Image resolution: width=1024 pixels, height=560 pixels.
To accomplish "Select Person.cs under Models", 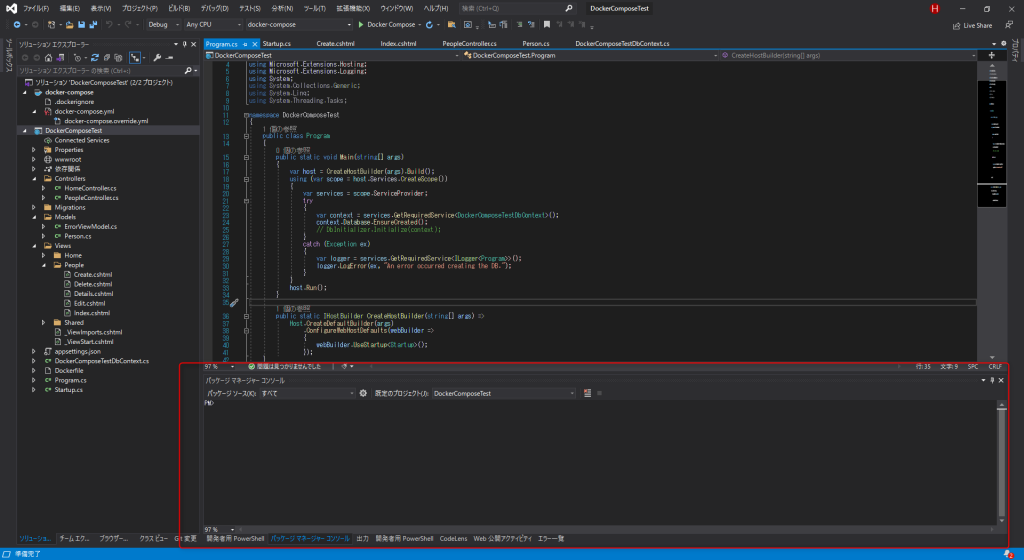I will [78, 236].
